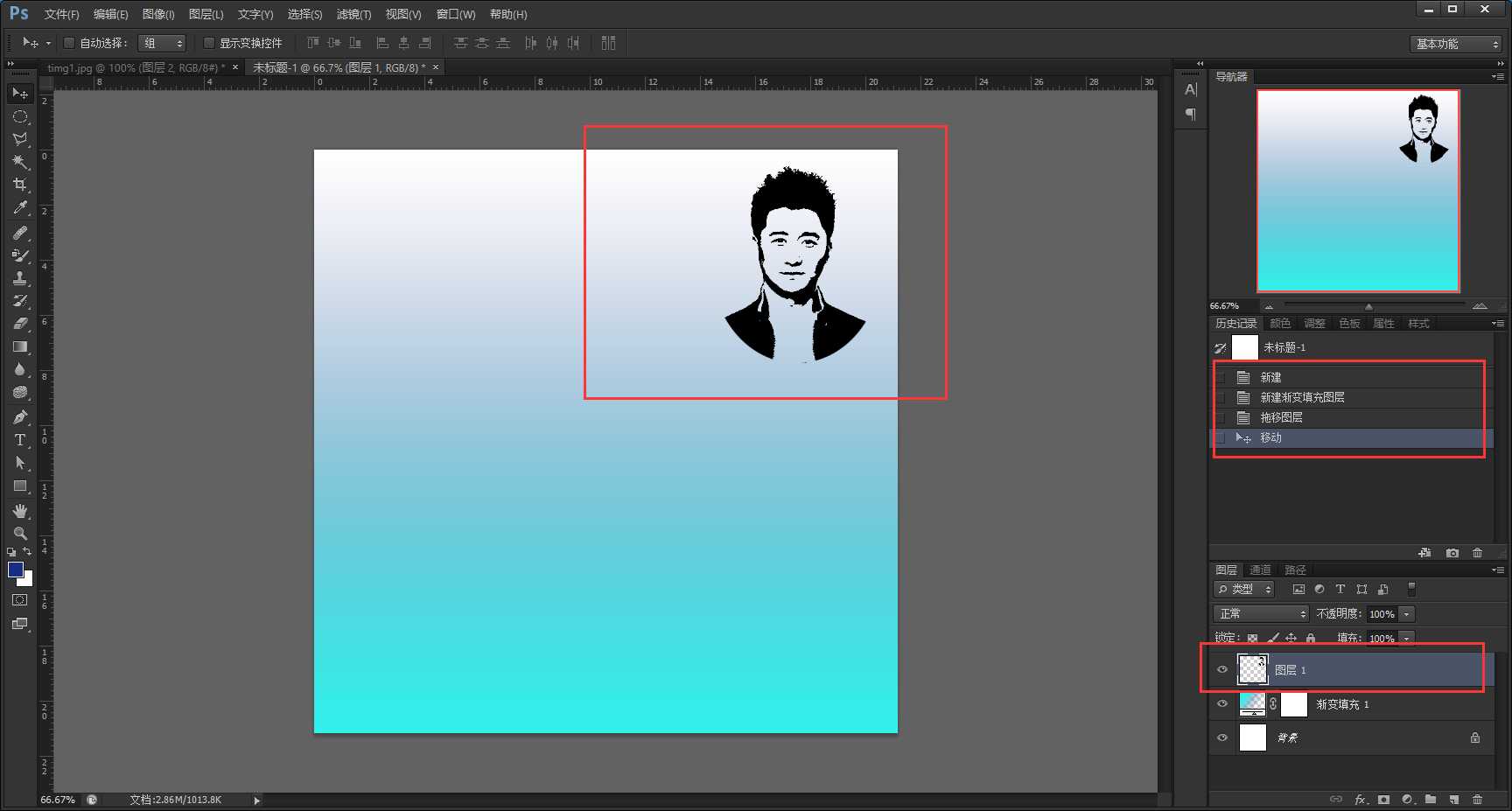Create new document from current state
This screenshot has width=1512, height=811.
coord(1424,553)
